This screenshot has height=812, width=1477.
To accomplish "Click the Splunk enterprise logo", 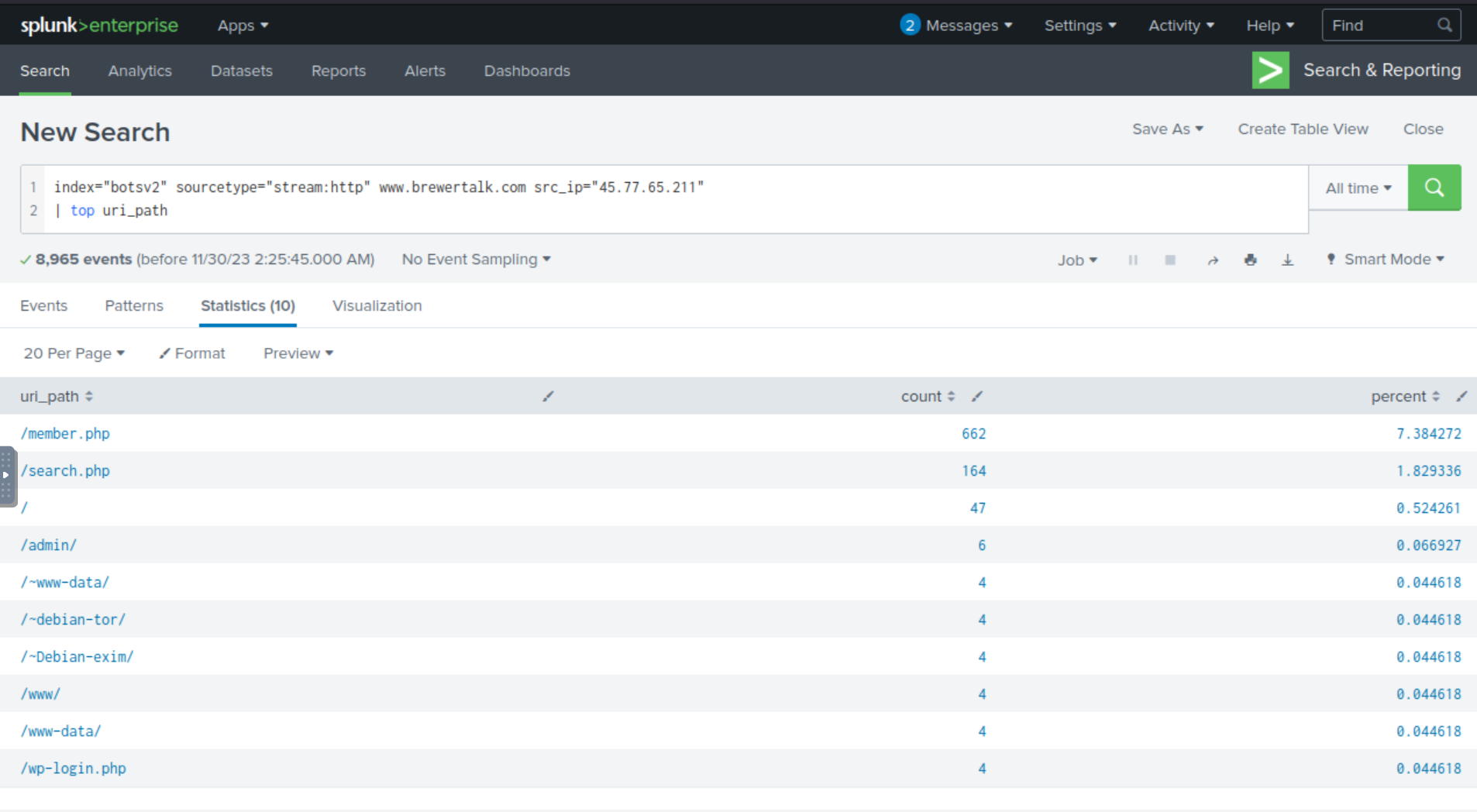I will tap(99, 26).
